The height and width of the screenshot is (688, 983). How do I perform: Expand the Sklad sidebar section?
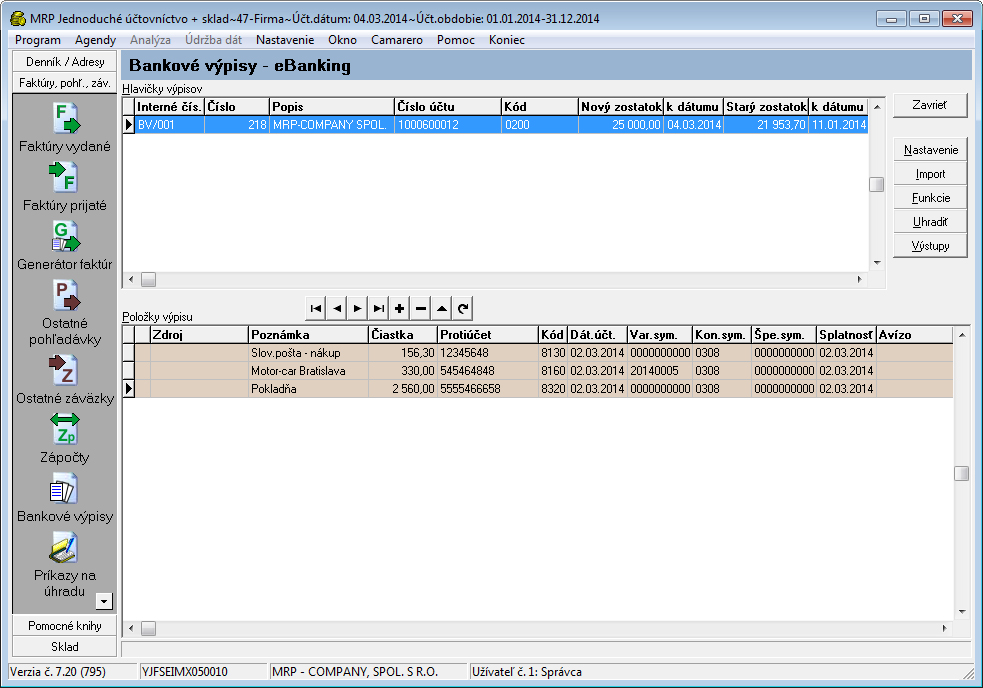click(65, 647)
